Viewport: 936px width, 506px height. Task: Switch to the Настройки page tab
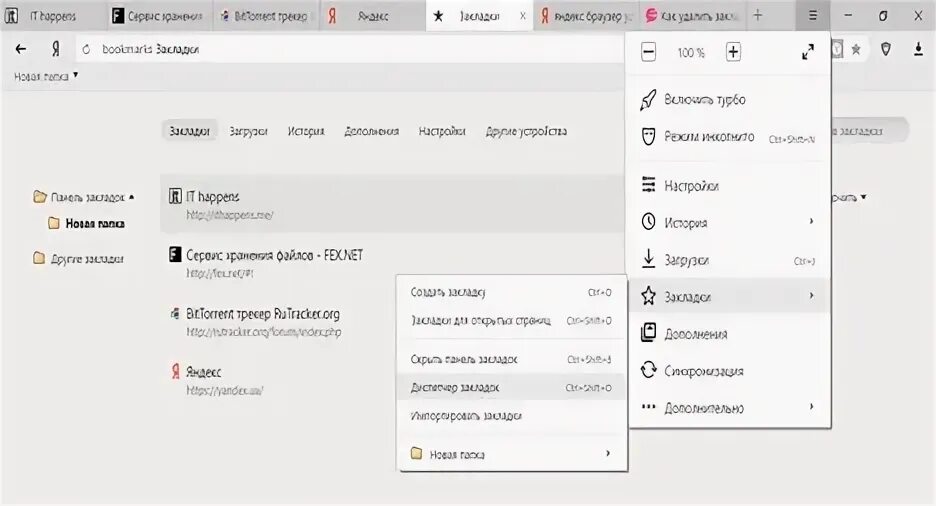click(442, 131)
